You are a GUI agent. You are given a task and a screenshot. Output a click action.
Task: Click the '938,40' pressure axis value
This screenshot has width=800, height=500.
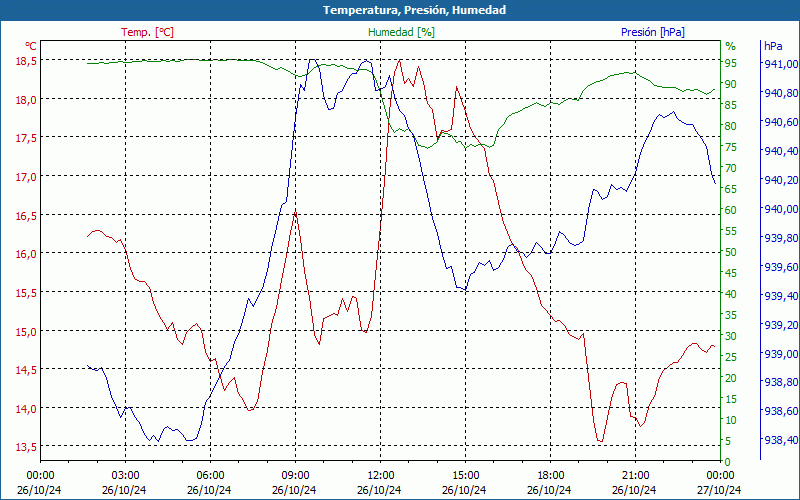[779, 440]
